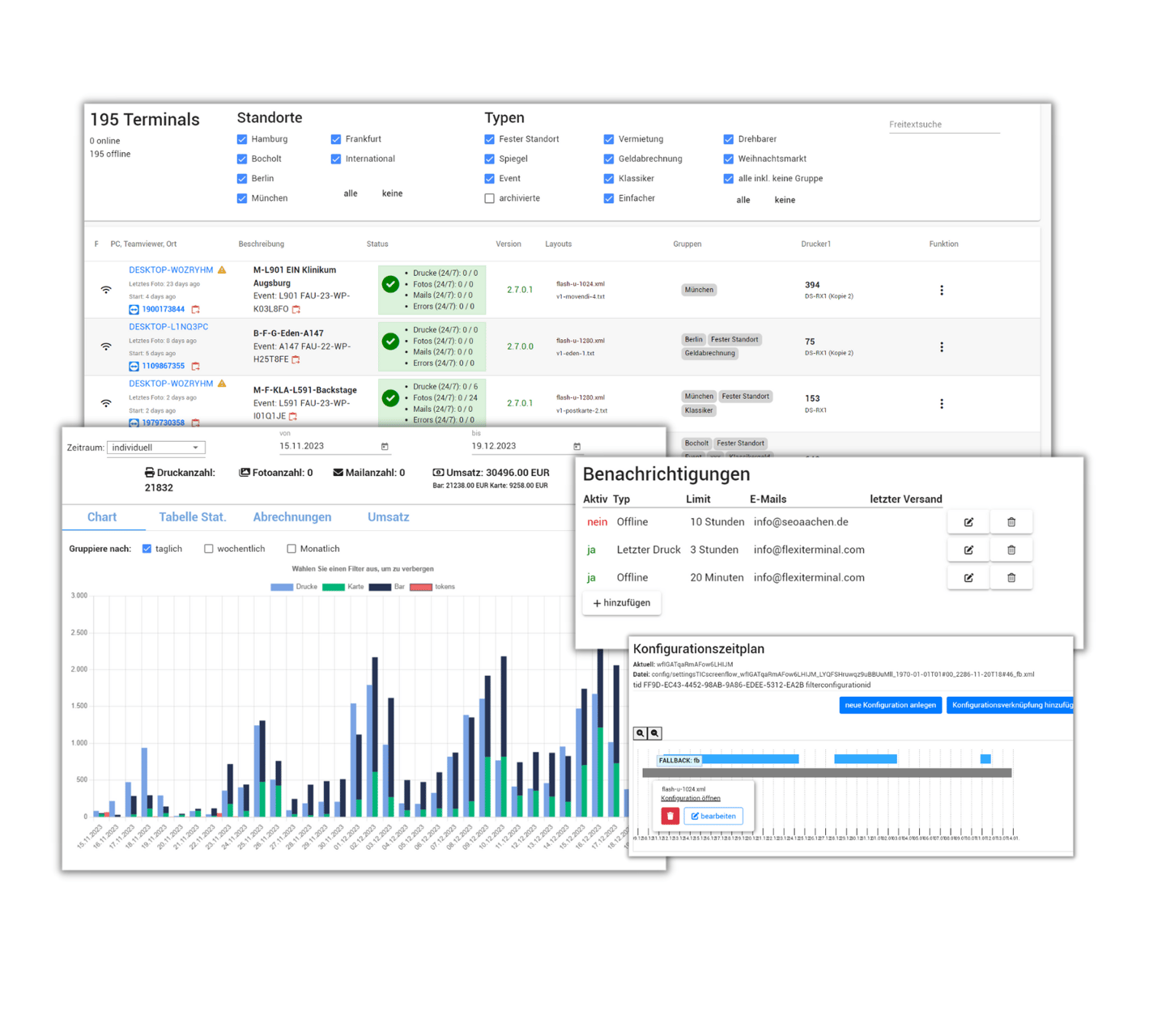
Task: Click the Konfigurationsverknüpfung hinzufügen button
Action: pyautogui.click(x=1010, y=705)
